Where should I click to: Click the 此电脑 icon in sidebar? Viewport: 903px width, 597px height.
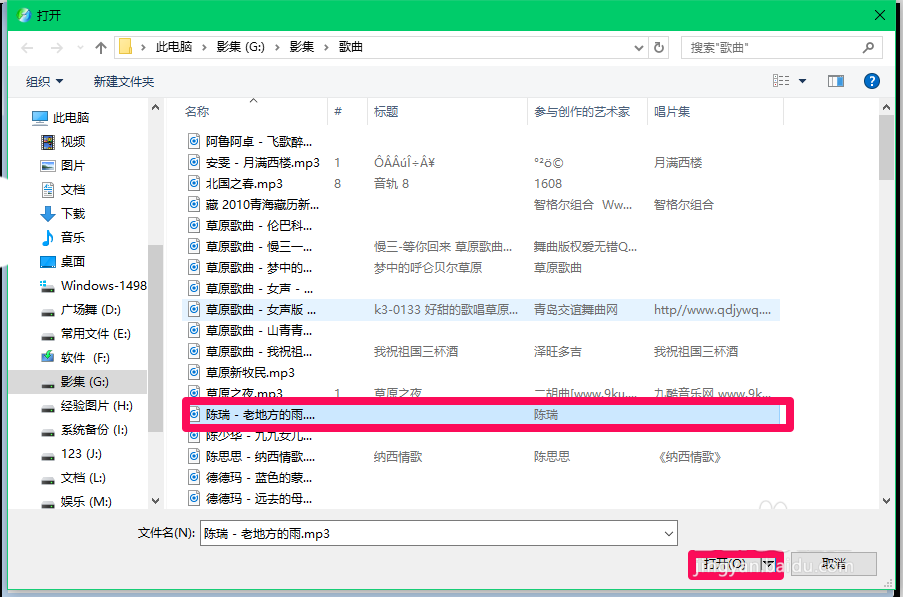tap(37, 114)
